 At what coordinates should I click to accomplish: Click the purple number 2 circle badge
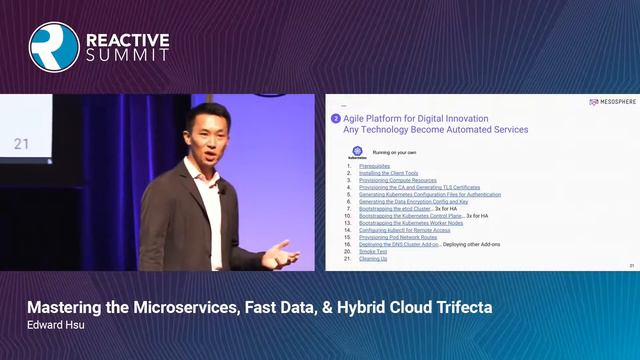click(x=336, y=119)
